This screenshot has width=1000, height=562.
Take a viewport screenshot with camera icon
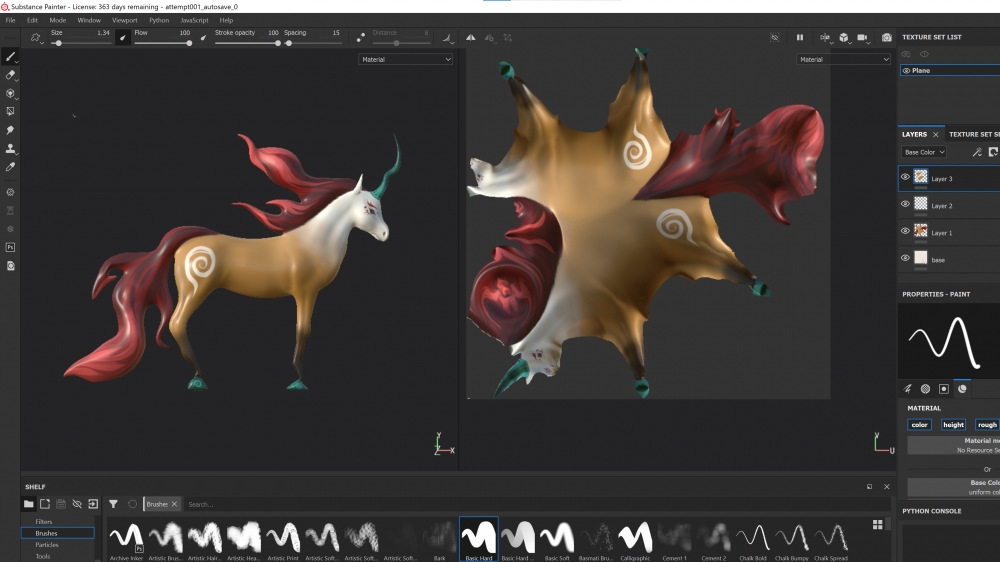(x=886, y=38)
